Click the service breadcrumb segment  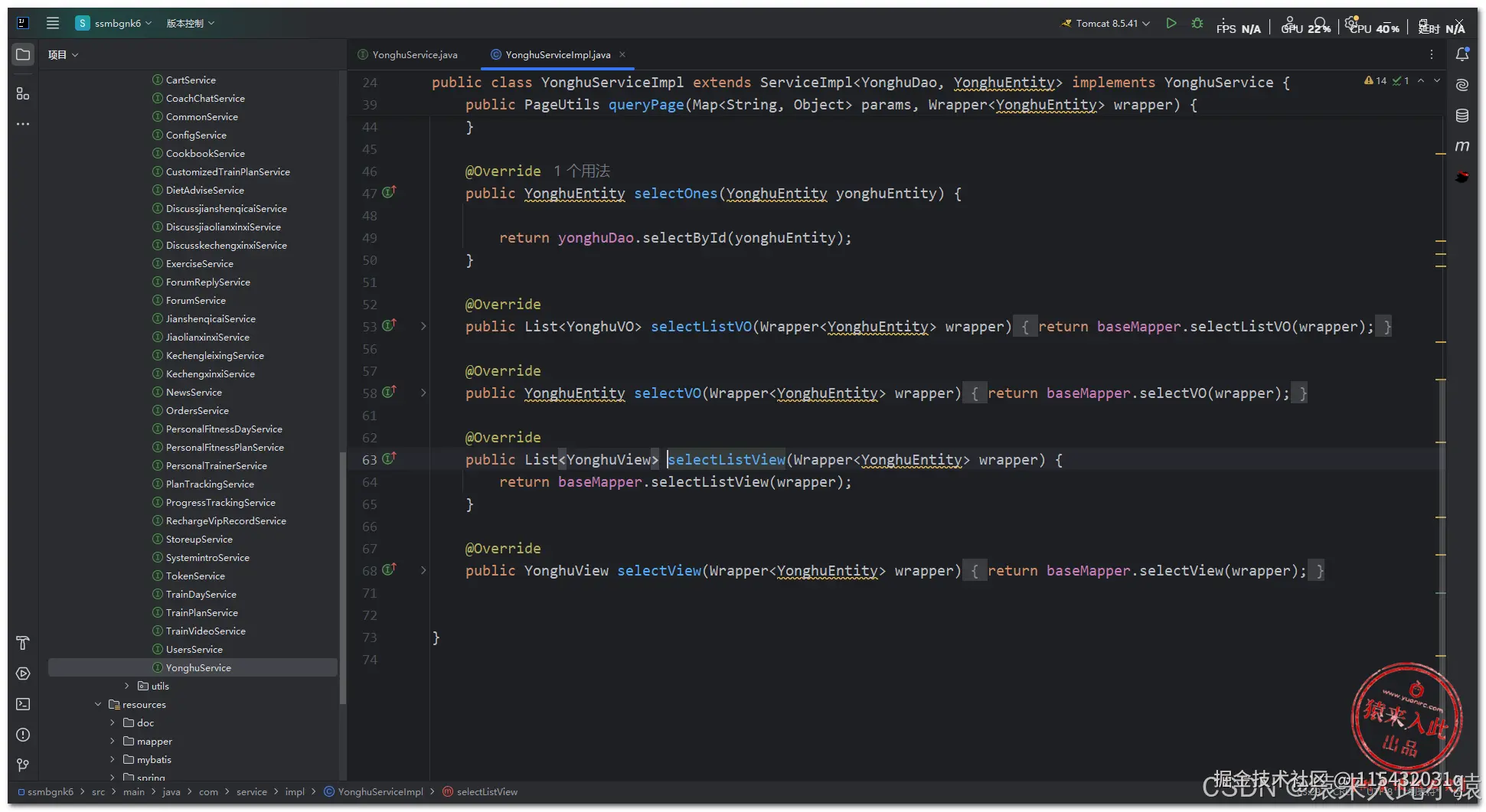click(x=252, y=791)
